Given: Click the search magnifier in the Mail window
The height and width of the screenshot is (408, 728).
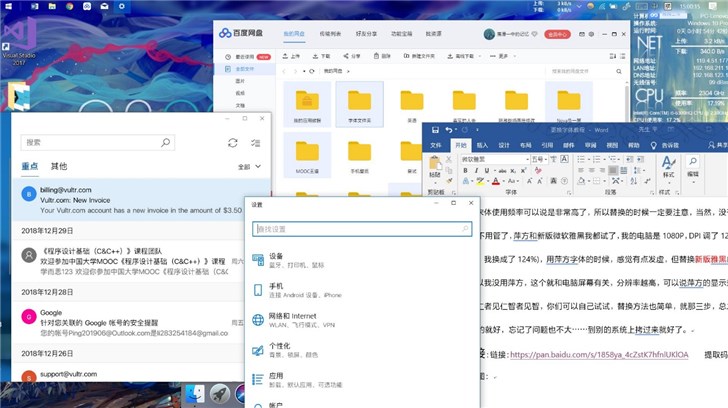Looking at the screenshot, I should [x=165, y=142].
